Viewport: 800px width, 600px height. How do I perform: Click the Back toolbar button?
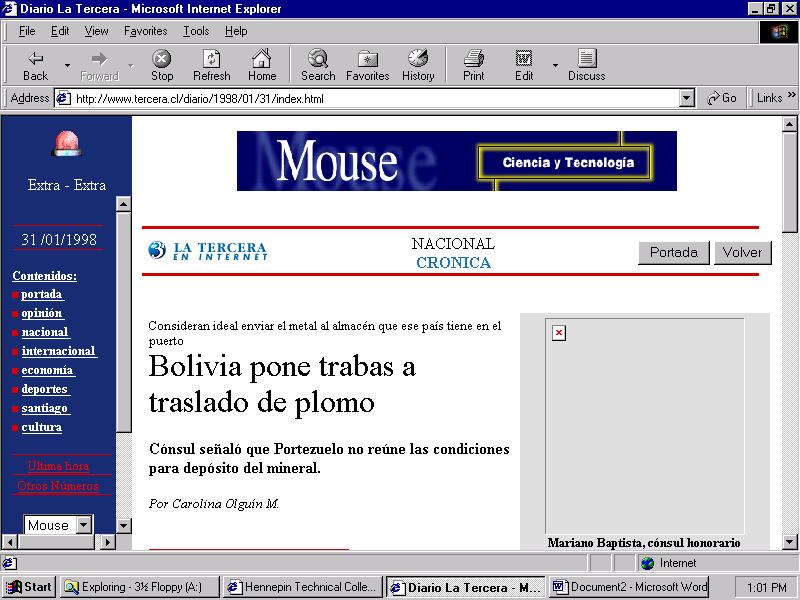tap(35, 65)
